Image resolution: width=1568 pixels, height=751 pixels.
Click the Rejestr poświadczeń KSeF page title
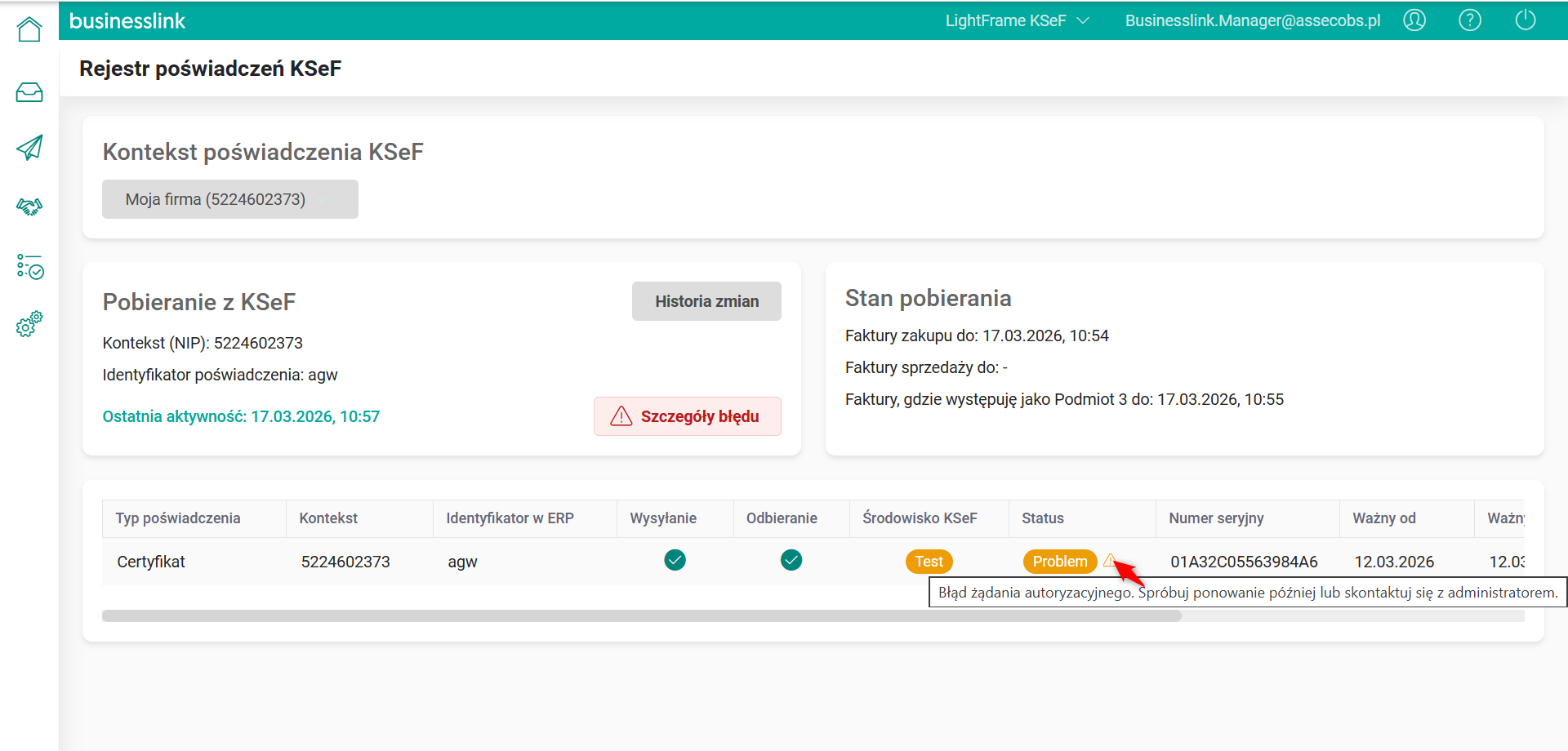click(210, 69)
